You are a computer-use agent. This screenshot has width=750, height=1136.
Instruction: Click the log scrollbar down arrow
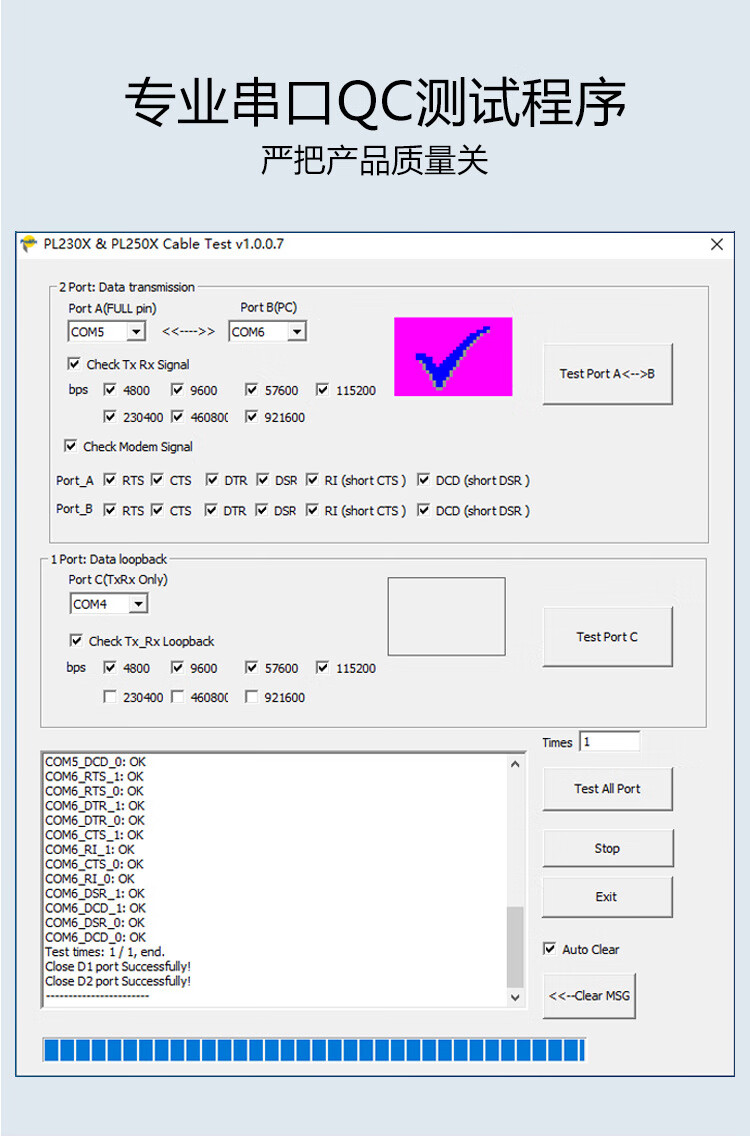pyautogui.click(x=516, y=997)
